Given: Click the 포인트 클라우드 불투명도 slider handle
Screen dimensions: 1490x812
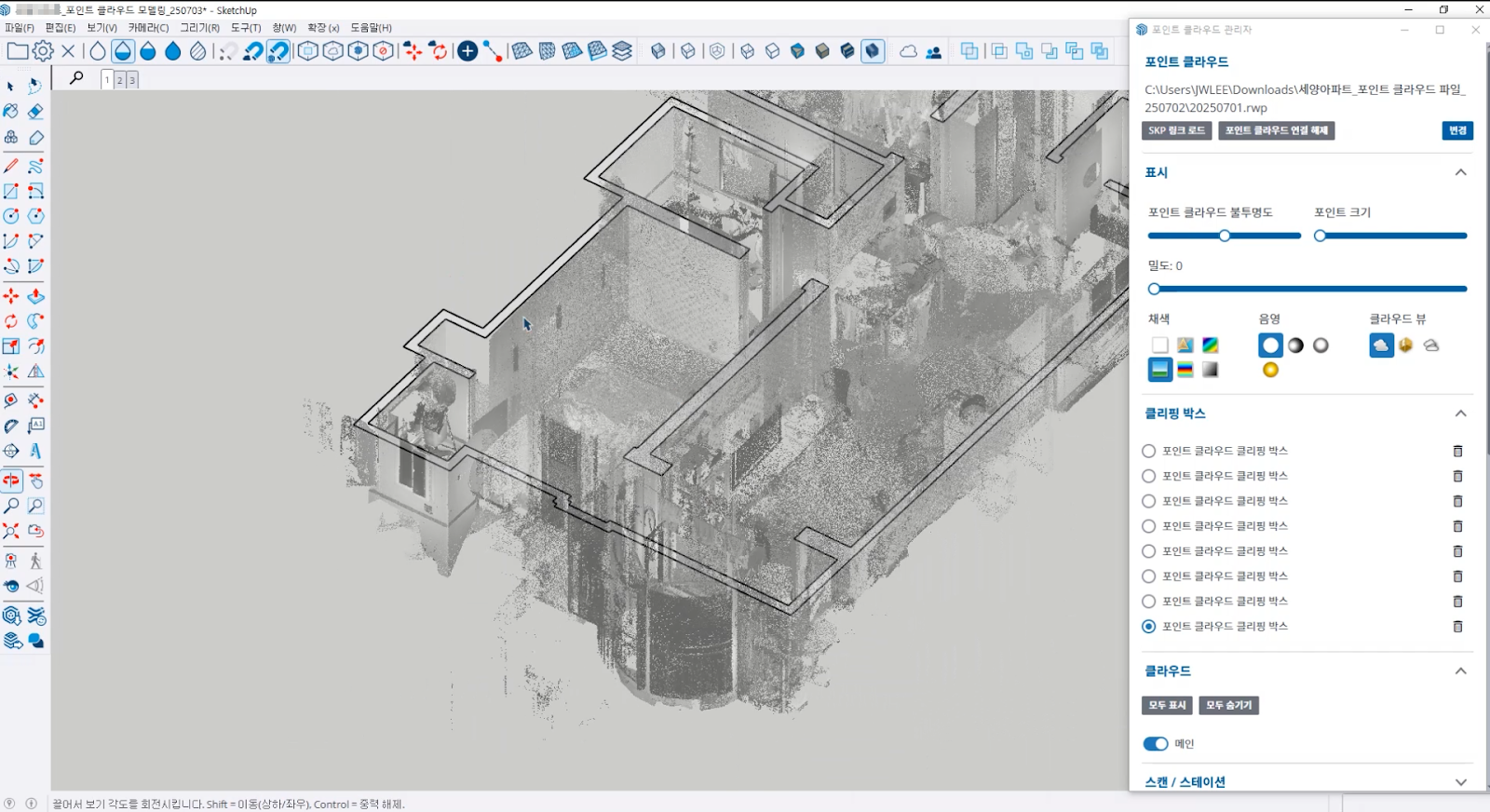Looking at the screenshot, I should (1225, 236).
